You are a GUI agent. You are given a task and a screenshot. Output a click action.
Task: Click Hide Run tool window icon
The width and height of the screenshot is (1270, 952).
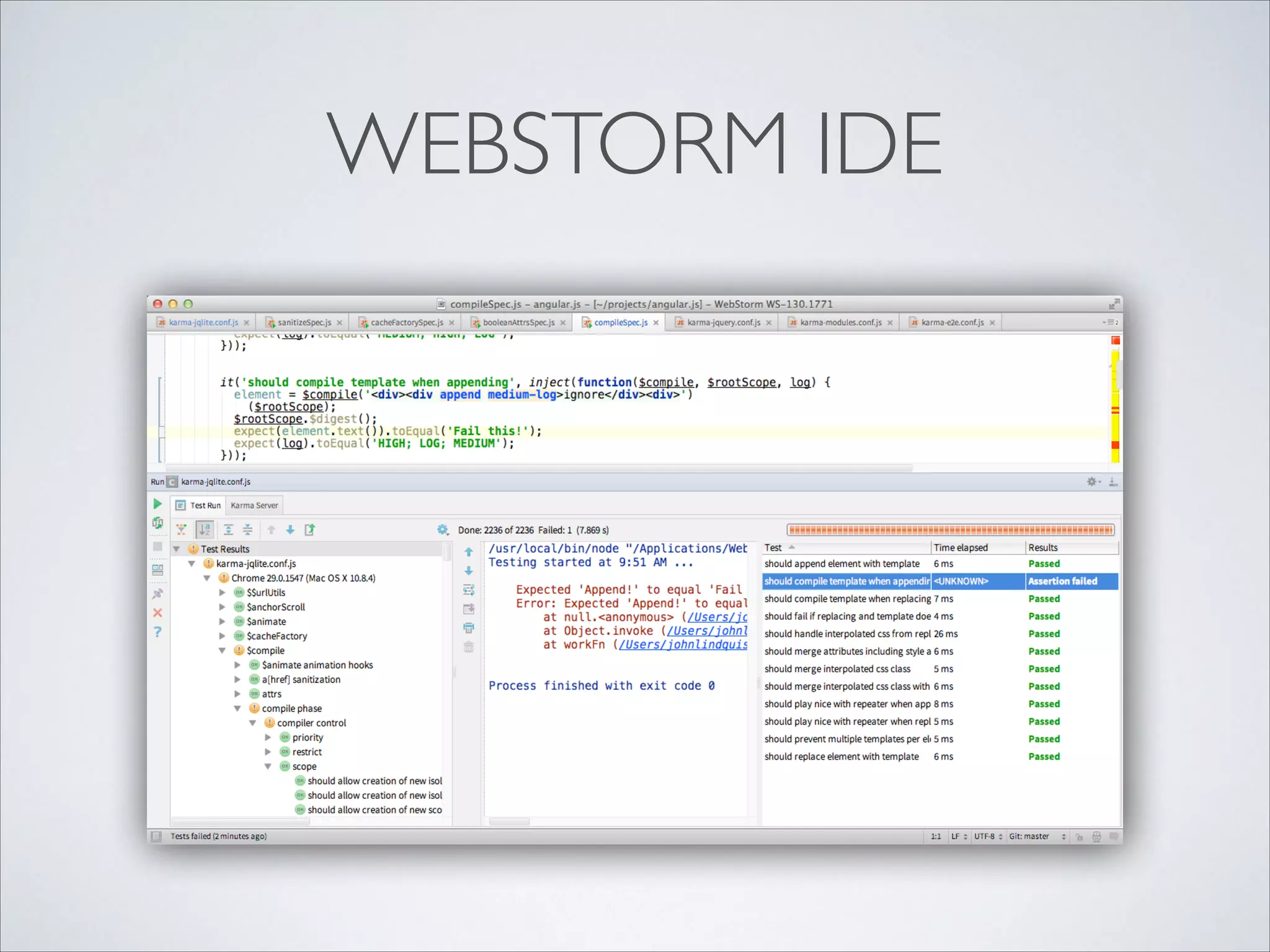pyautogui.click(x=1113, y=482)
